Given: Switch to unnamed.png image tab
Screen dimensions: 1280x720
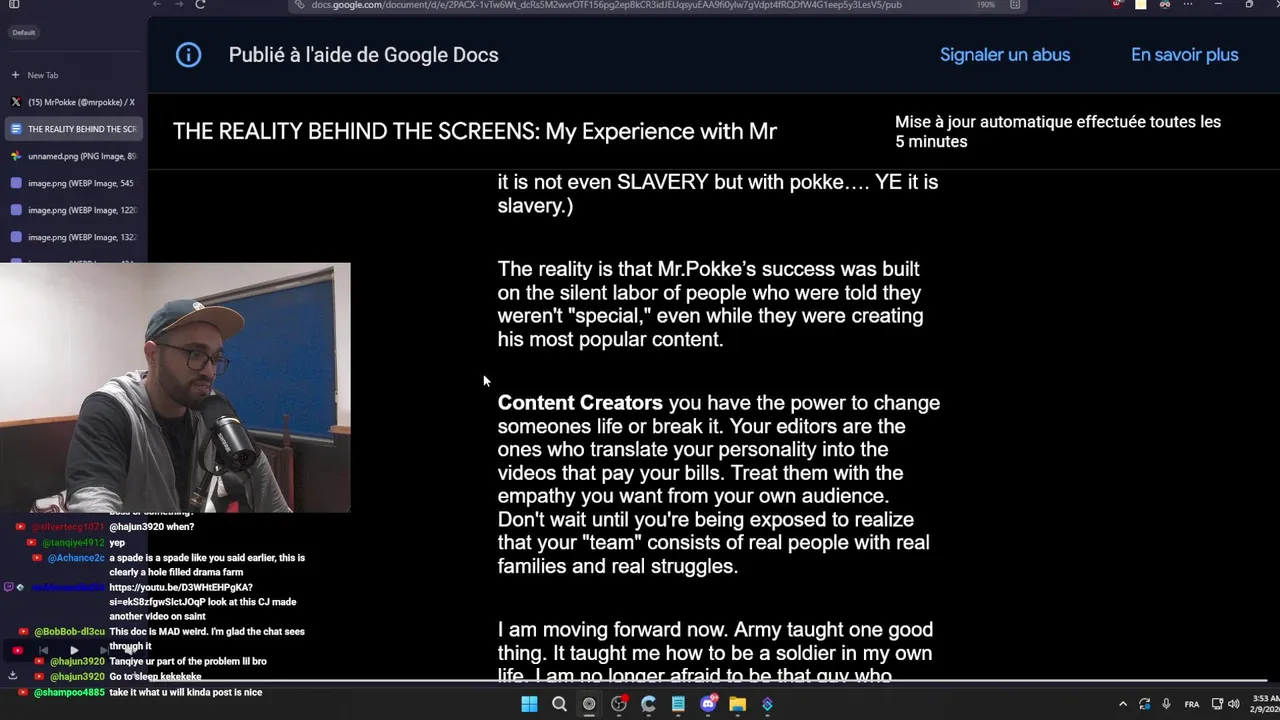Looking at the screenshot, I should 73,156.
